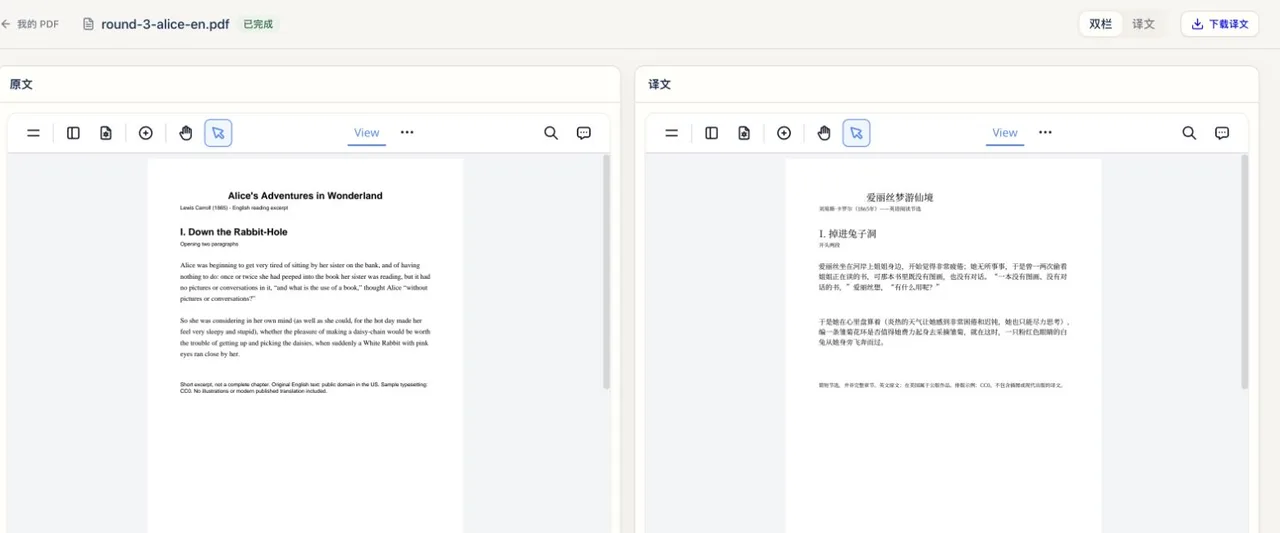Click the Opening two paragraphs subtitle
The width and height of the screenshot is (1280, 533).
pyautogui.click(x=209, y=244)
